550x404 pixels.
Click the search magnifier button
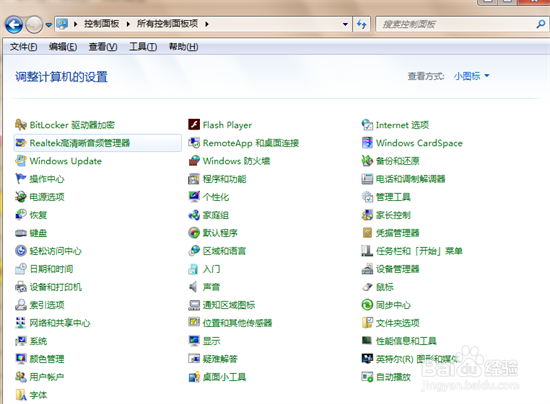click(x=541, y=24)
